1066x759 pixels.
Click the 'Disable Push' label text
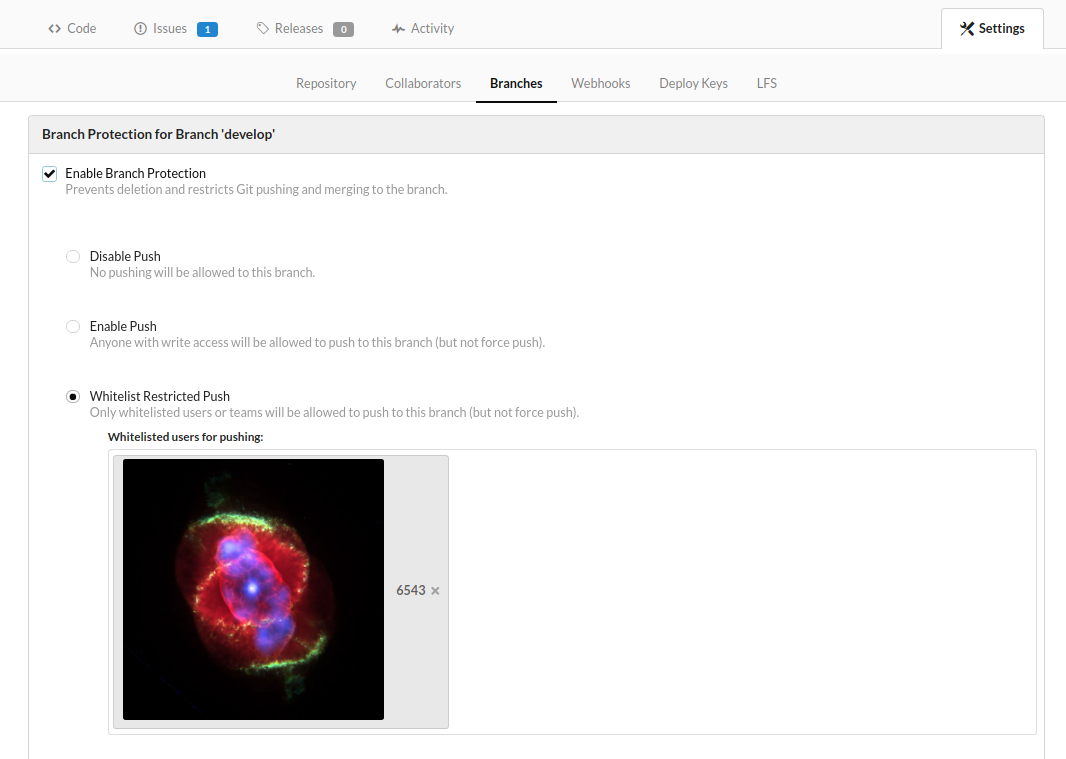pos(125,256)
